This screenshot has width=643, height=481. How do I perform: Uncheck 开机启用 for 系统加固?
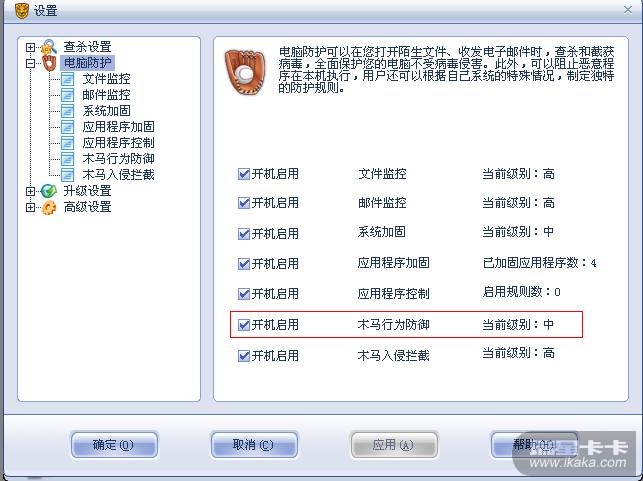tap(244, 234)
